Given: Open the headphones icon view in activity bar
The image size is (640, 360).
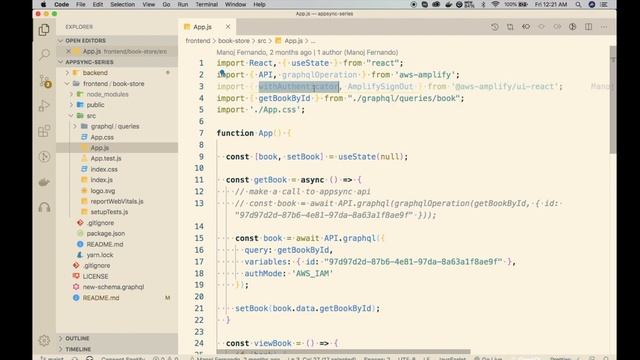Looking at the screenshot, I should (x=44, y=207).
